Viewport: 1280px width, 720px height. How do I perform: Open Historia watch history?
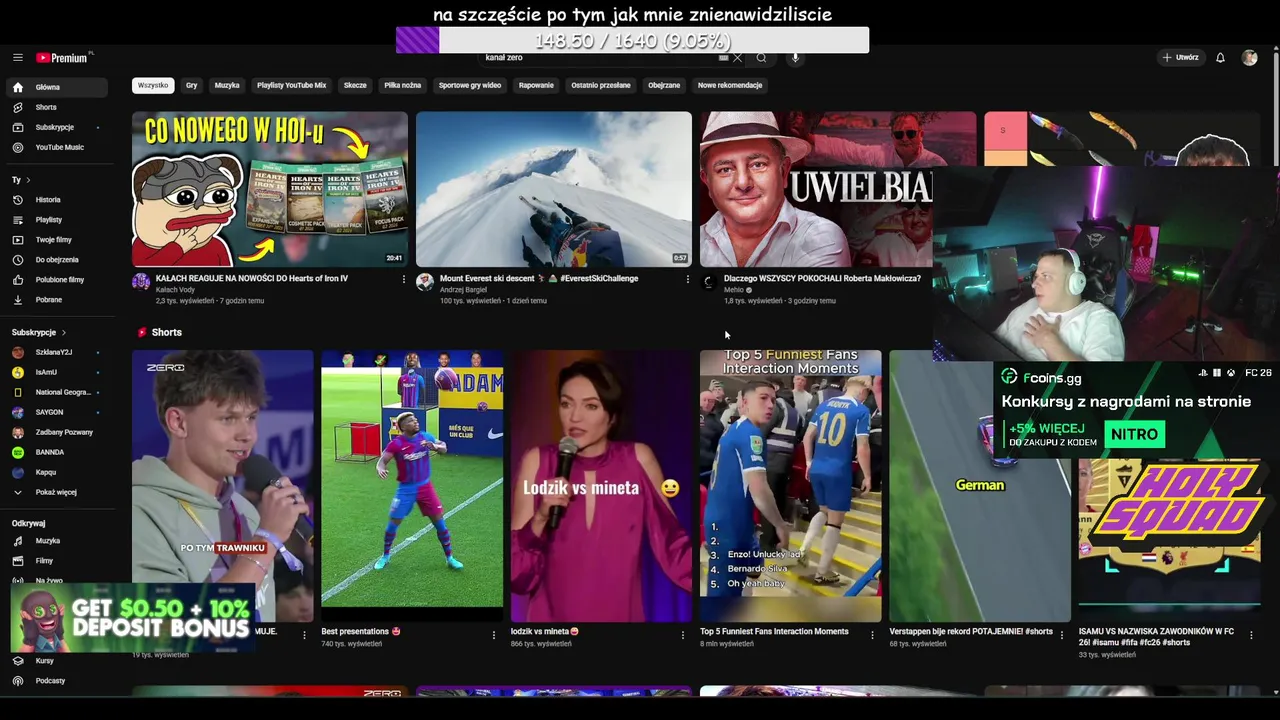pos(58,200)
